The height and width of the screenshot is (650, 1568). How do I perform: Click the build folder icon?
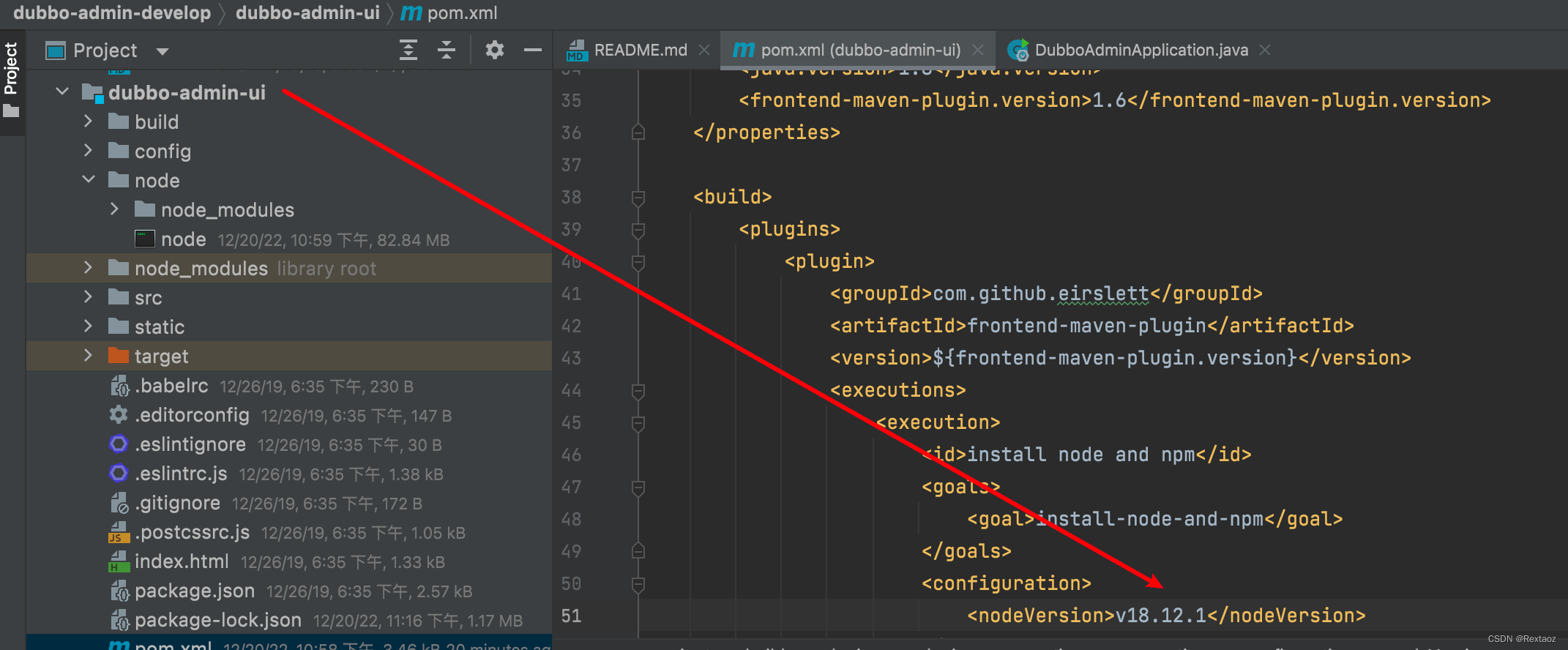pyautogui.click(x=119, y=122)
